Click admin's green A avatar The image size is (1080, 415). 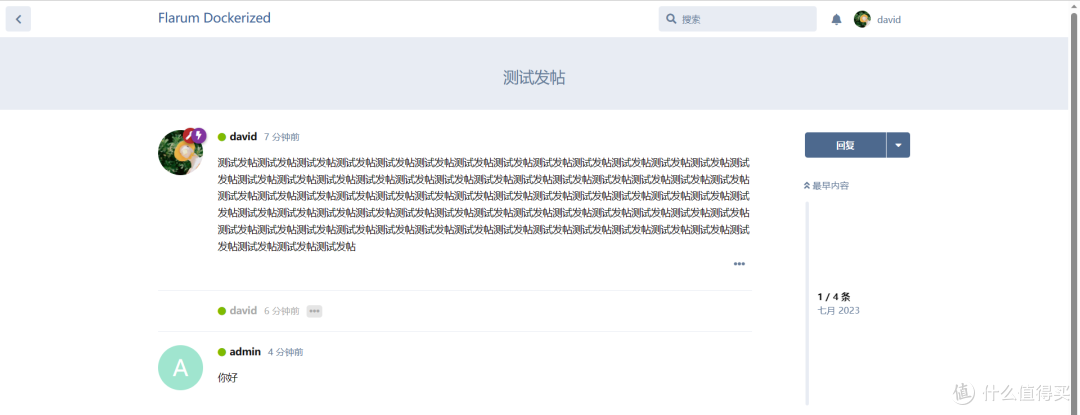pyautogui.click(x=180, y=368)
